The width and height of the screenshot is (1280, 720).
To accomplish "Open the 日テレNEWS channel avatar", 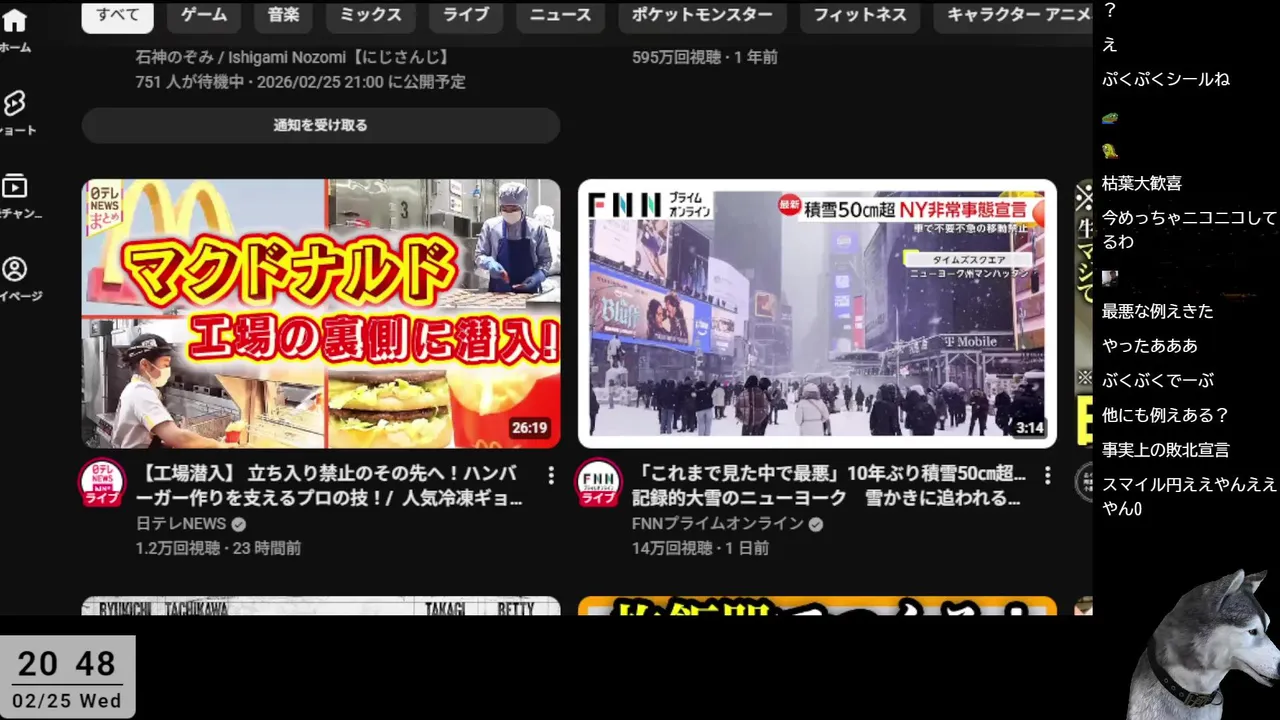I will point(102,482).
